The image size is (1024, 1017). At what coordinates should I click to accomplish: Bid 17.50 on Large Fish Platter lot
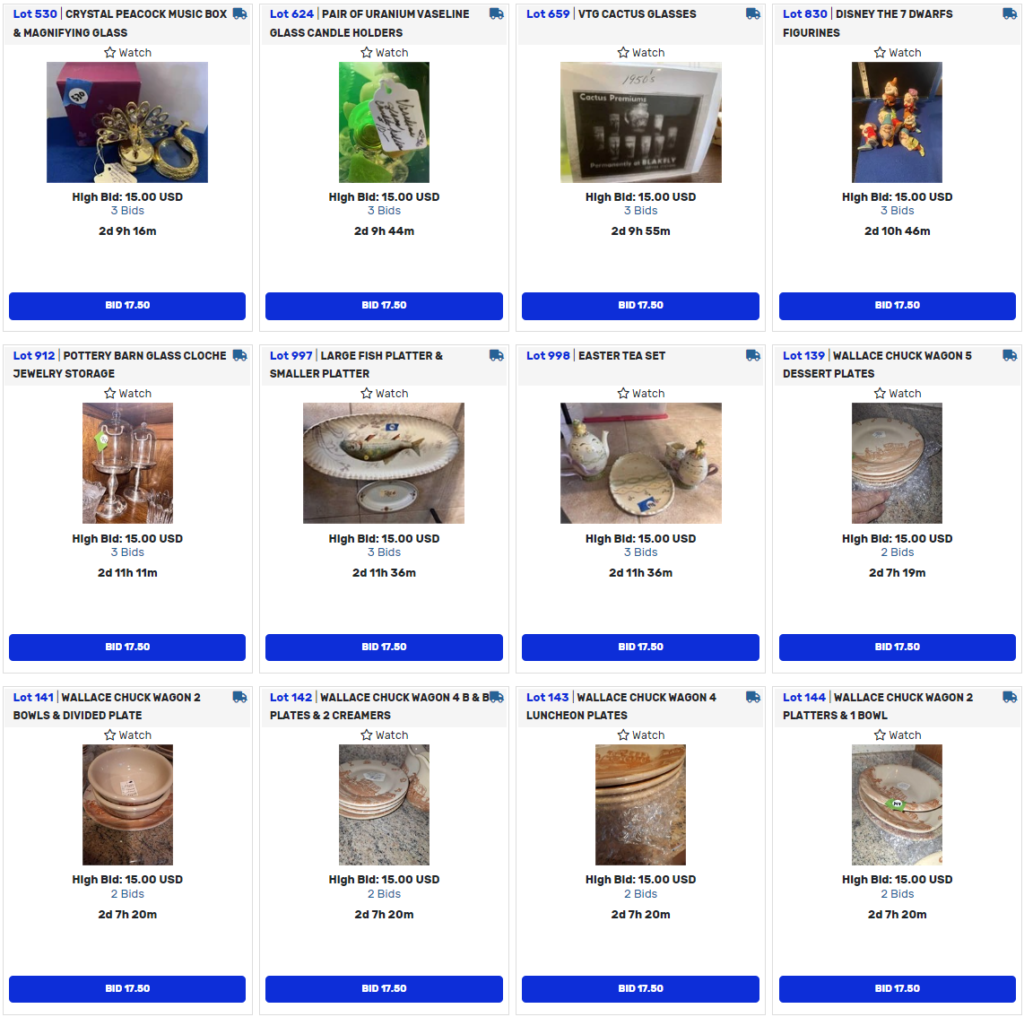point(384,647)
